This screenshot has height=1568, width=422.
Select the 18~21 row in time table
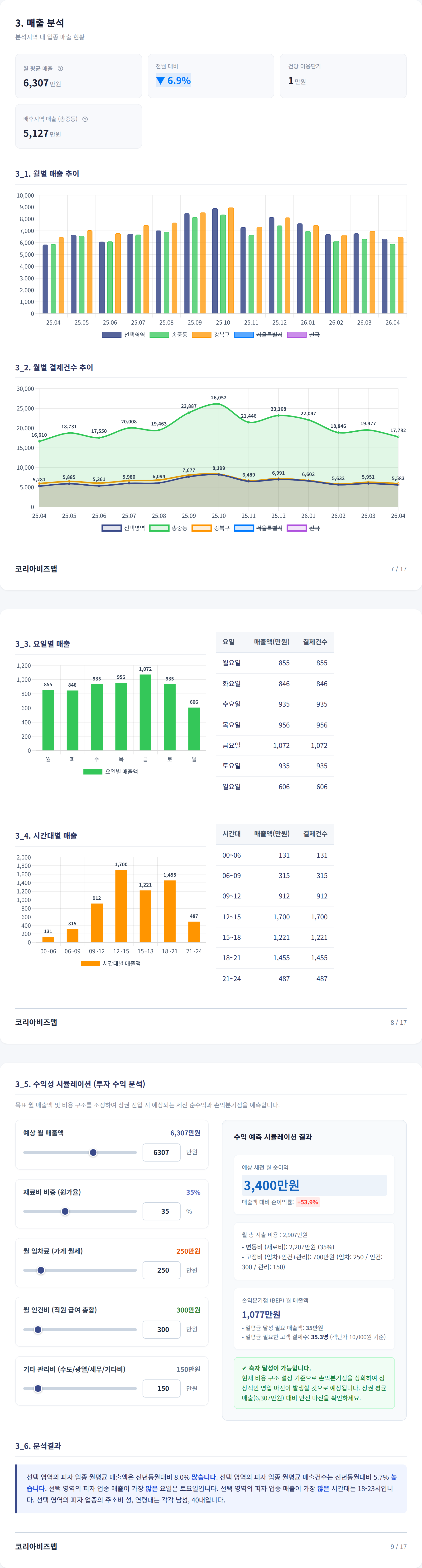[275, 958]
